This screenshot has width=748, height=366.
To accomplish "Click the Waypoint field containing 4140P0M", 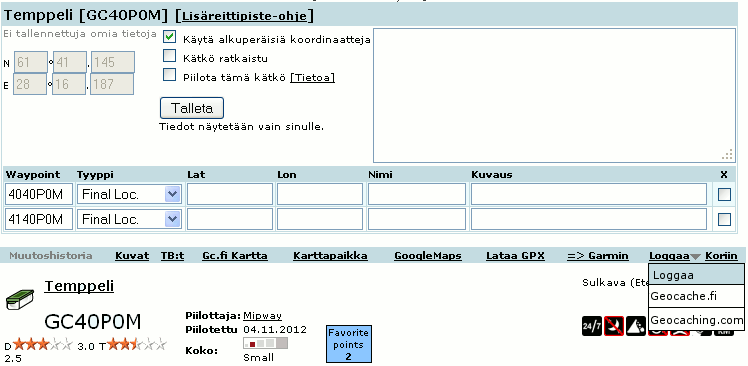I will pyautogui.click(x=39, y=219).
